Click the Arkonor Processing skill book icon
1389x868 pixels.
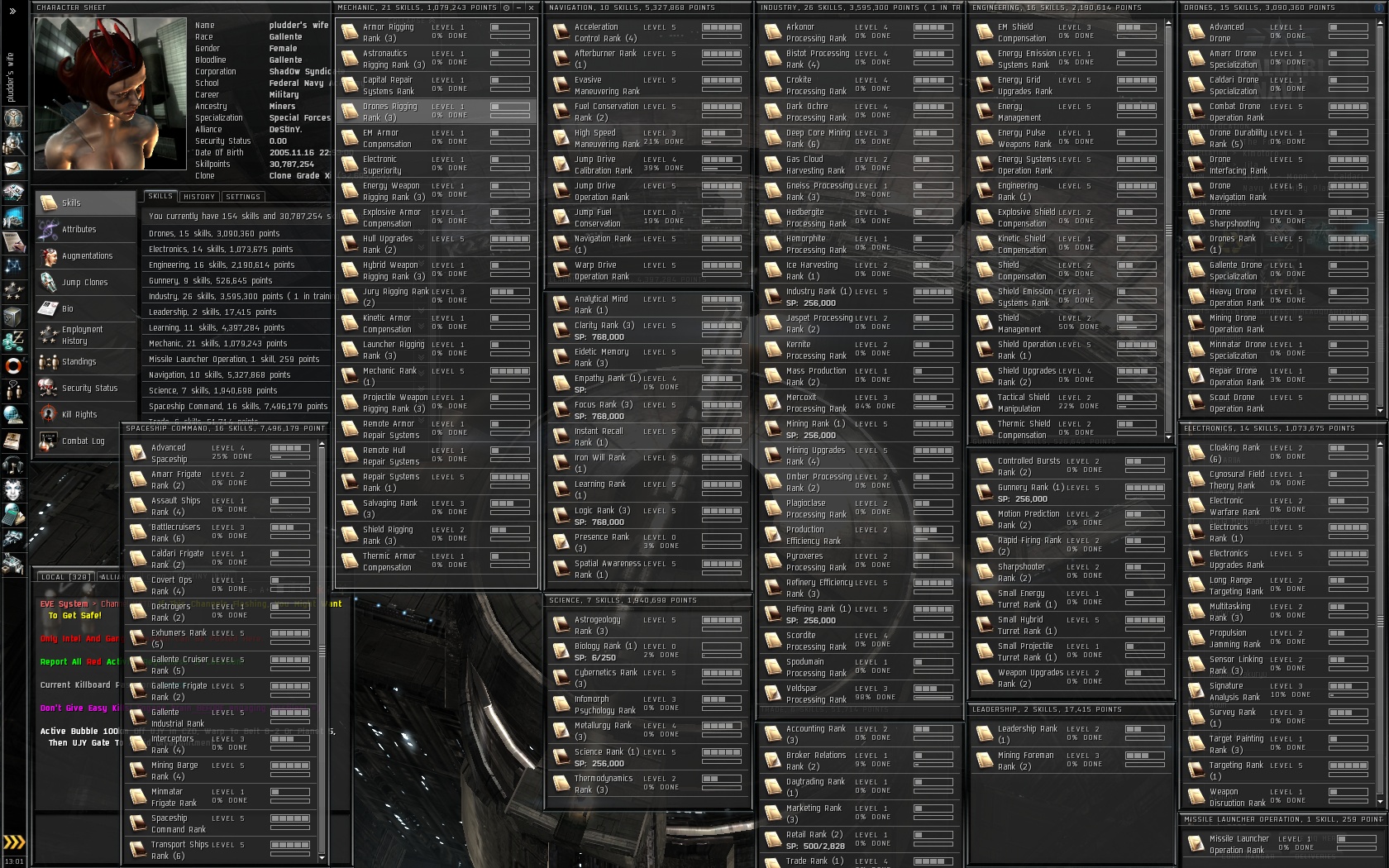[773, 32]
